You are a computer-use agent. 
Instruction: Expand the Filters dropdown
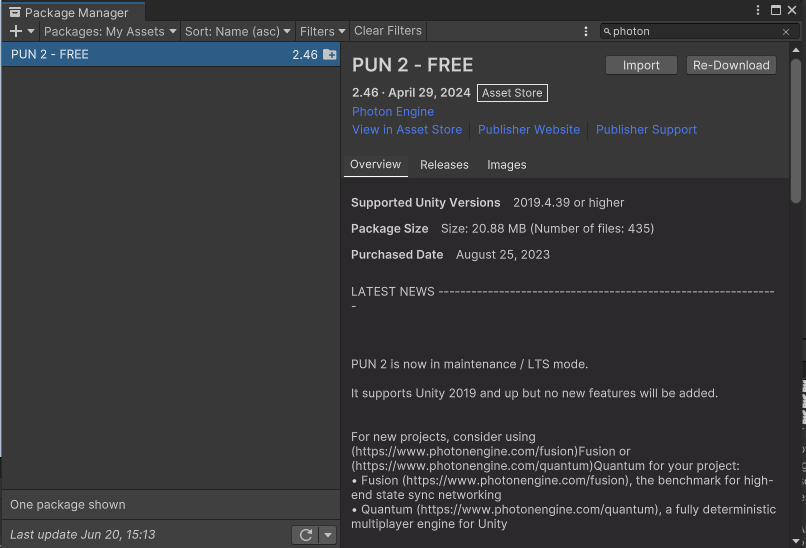(322, 31)
